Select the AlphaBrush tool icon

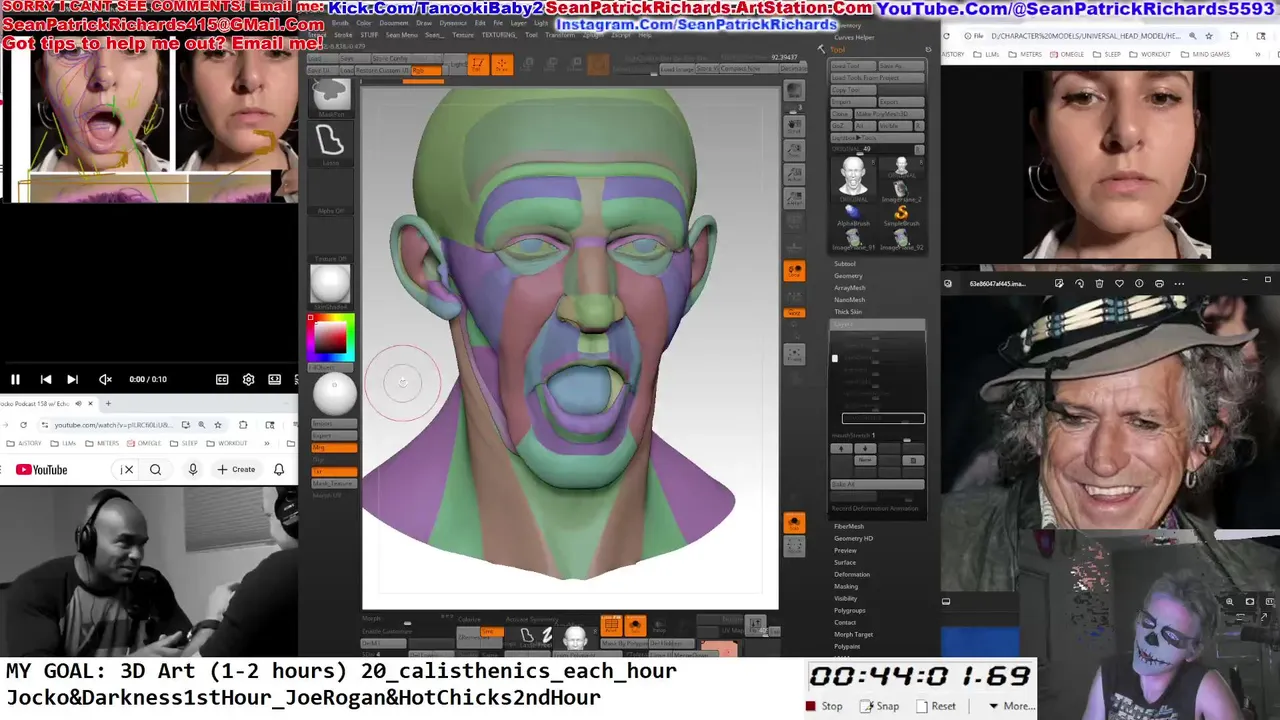(853, 214)
